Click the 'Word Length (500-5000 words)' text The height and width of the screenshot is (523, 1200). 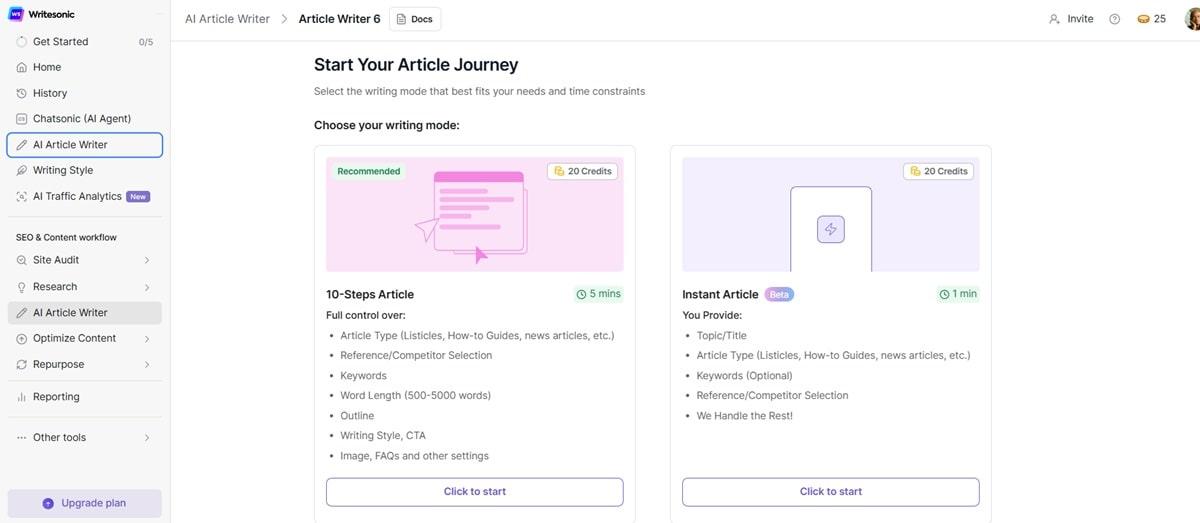(x=415, y=396)
